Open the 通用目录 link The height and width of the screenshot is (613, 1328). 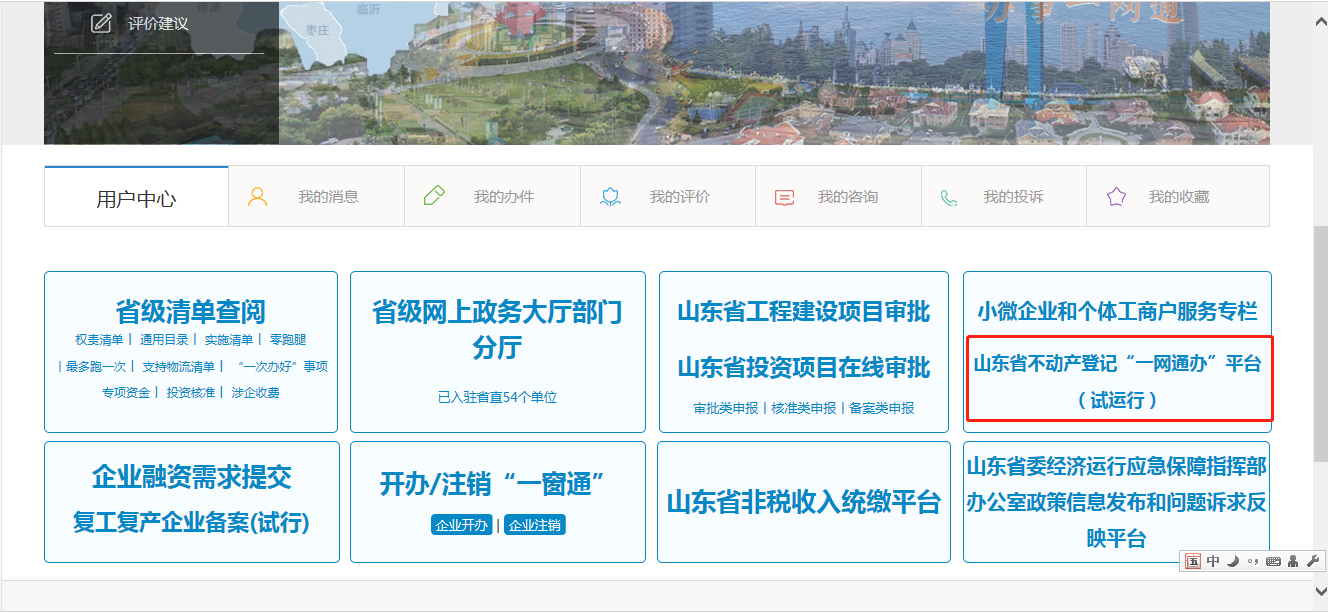click(164, 340)
